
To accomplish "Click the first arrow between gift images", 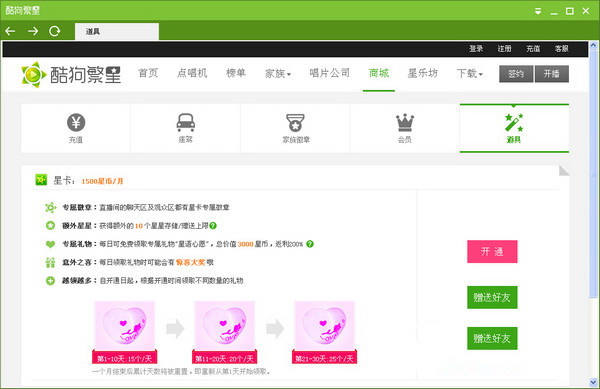I will tap(175, 329).
